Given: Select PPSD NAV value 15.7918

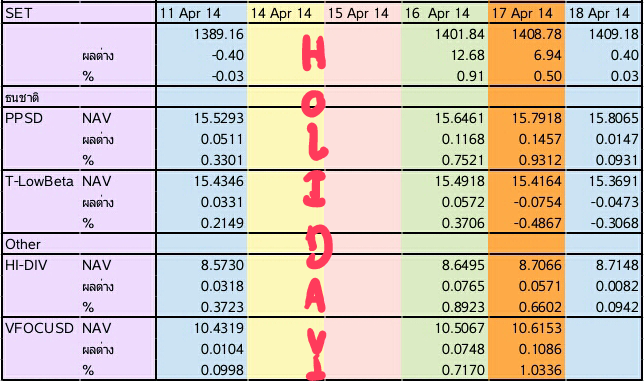Looking at the screenshot, I should (x=536, y=118).
